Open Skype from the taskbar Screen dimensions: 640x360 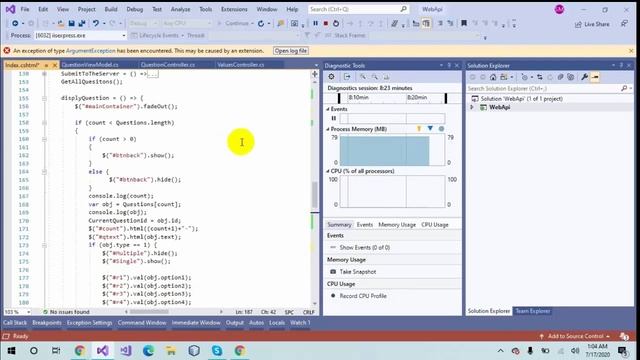click(x=217, y=351)
